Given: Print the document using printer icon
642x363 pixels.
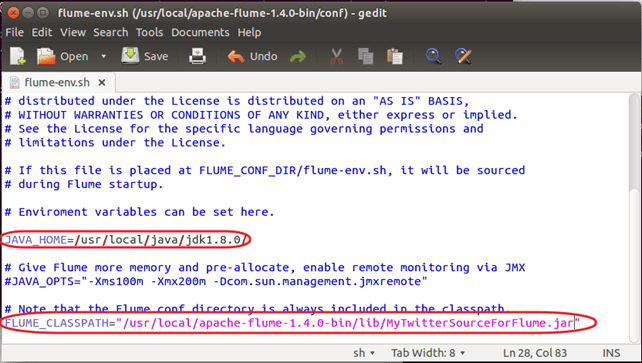Looking at the screenshot, I should click(197, 56).
